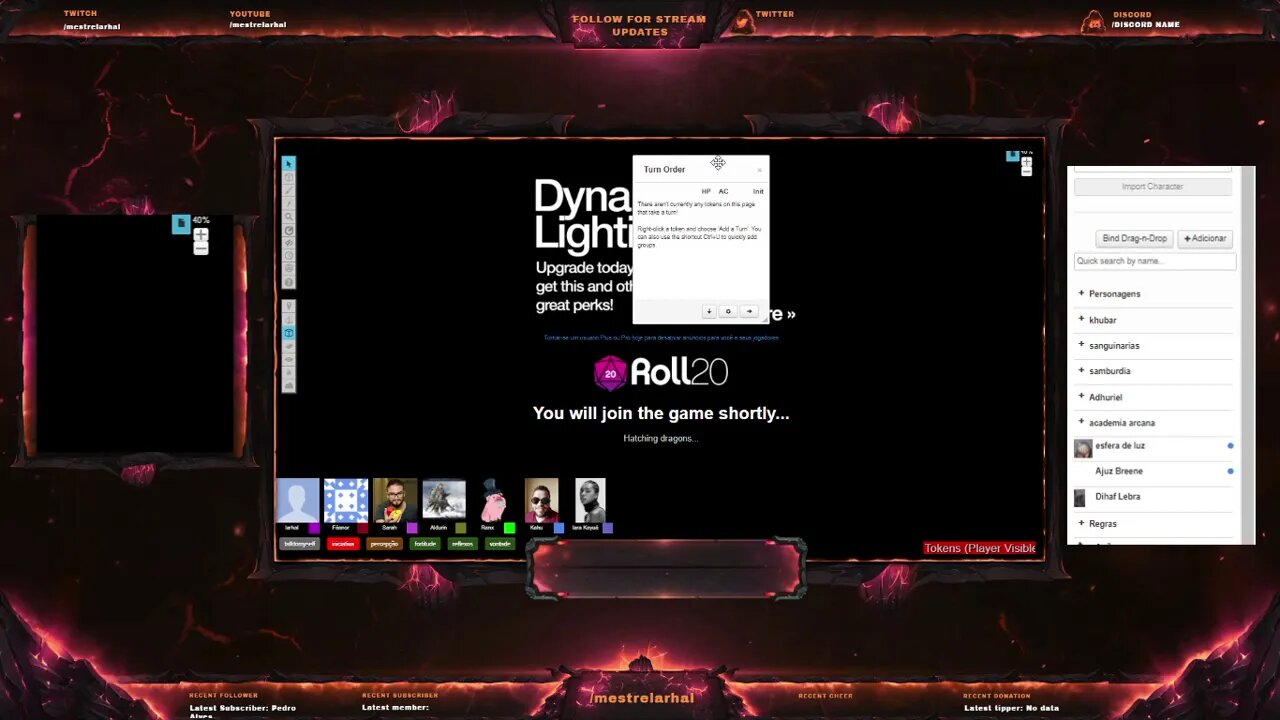Activate the ruler measure tool

(x=288, y=230)
